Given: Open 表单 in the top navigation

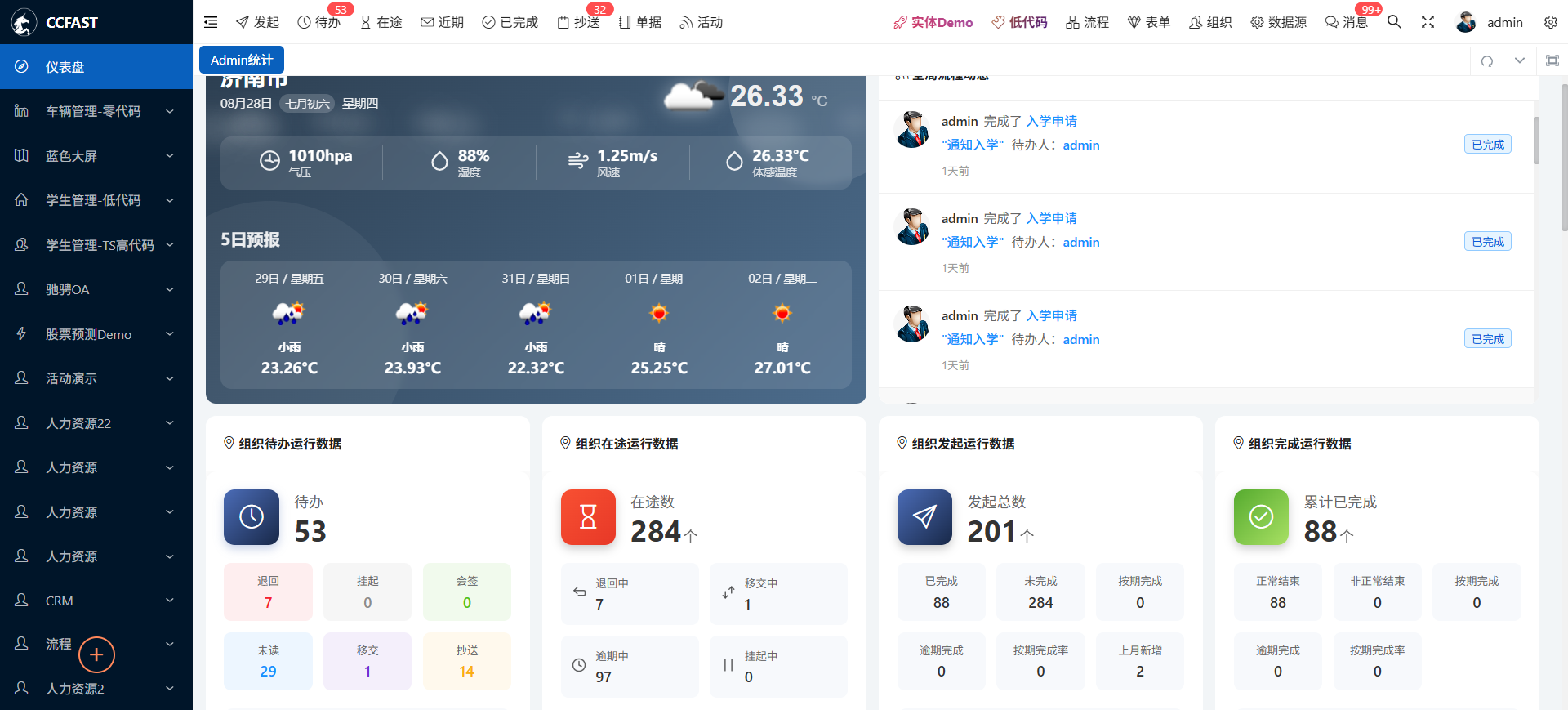Looking at the screenshot, I should (x=1149, y=22).
